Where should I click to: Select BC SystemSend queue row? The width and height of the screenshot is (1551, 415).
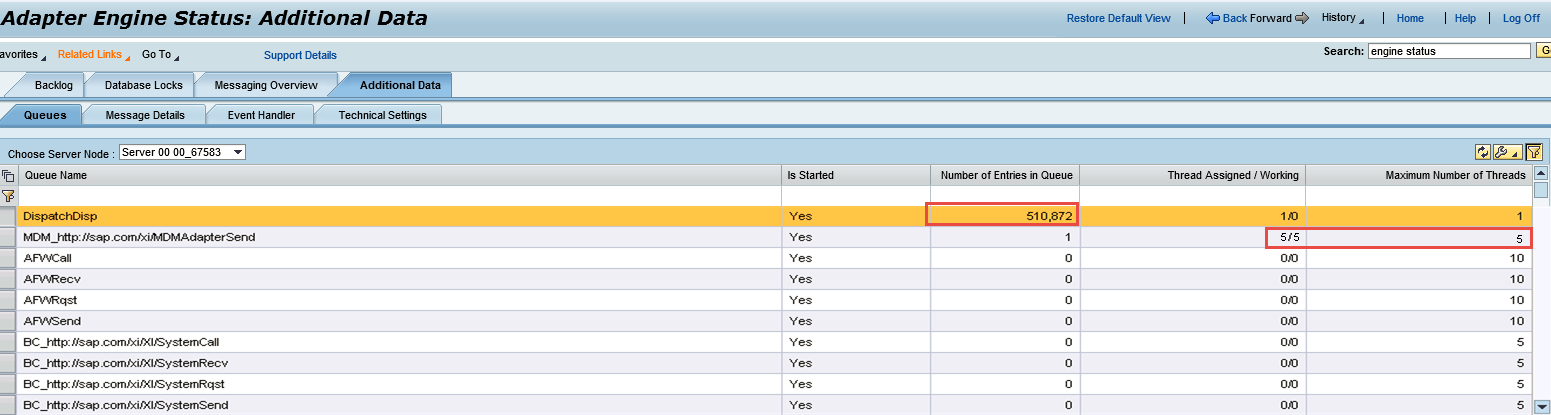point(765,405)
